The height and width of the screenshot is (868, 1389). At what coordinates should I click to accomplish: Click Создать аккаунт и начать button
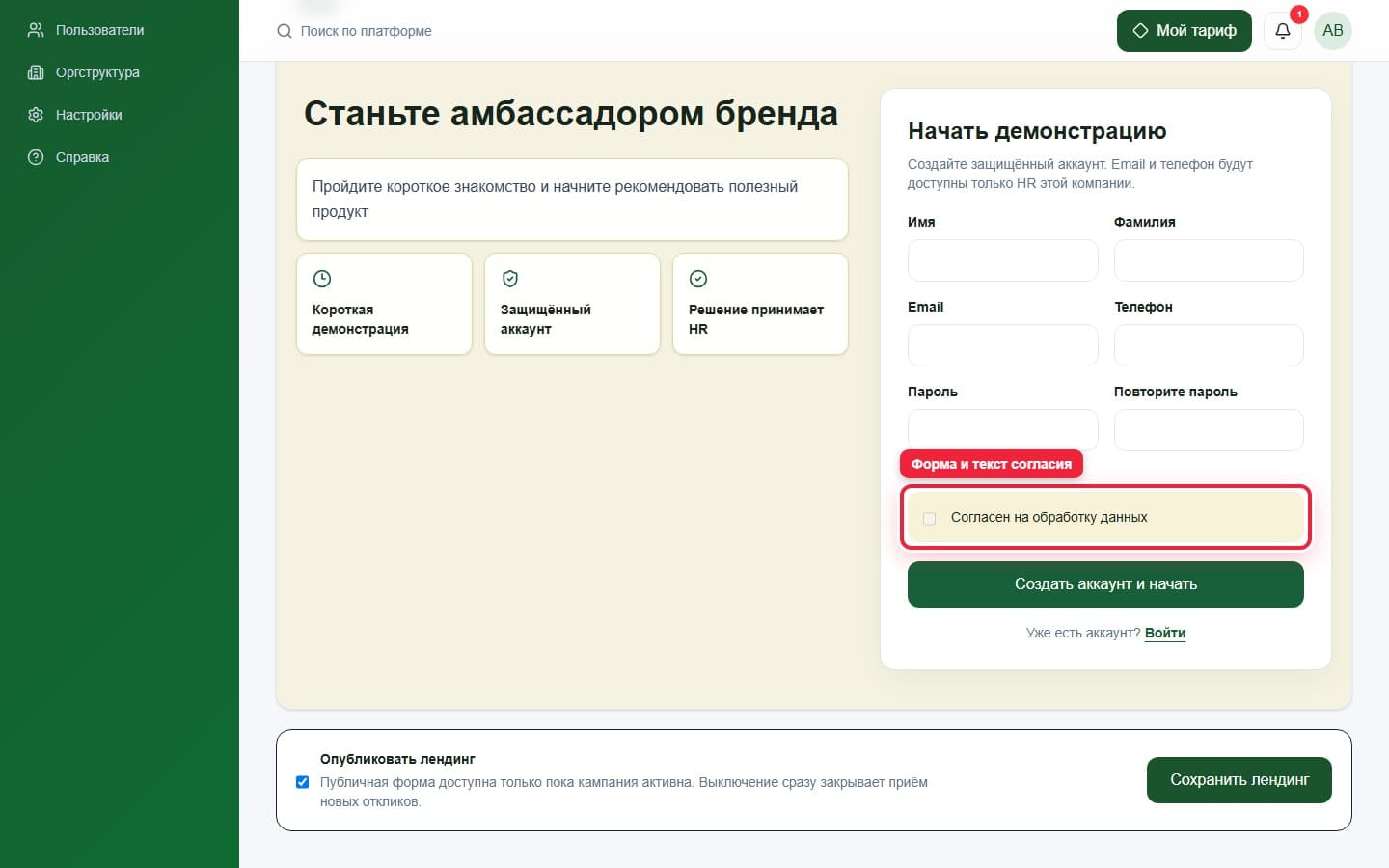click(x=1105, y=584)
